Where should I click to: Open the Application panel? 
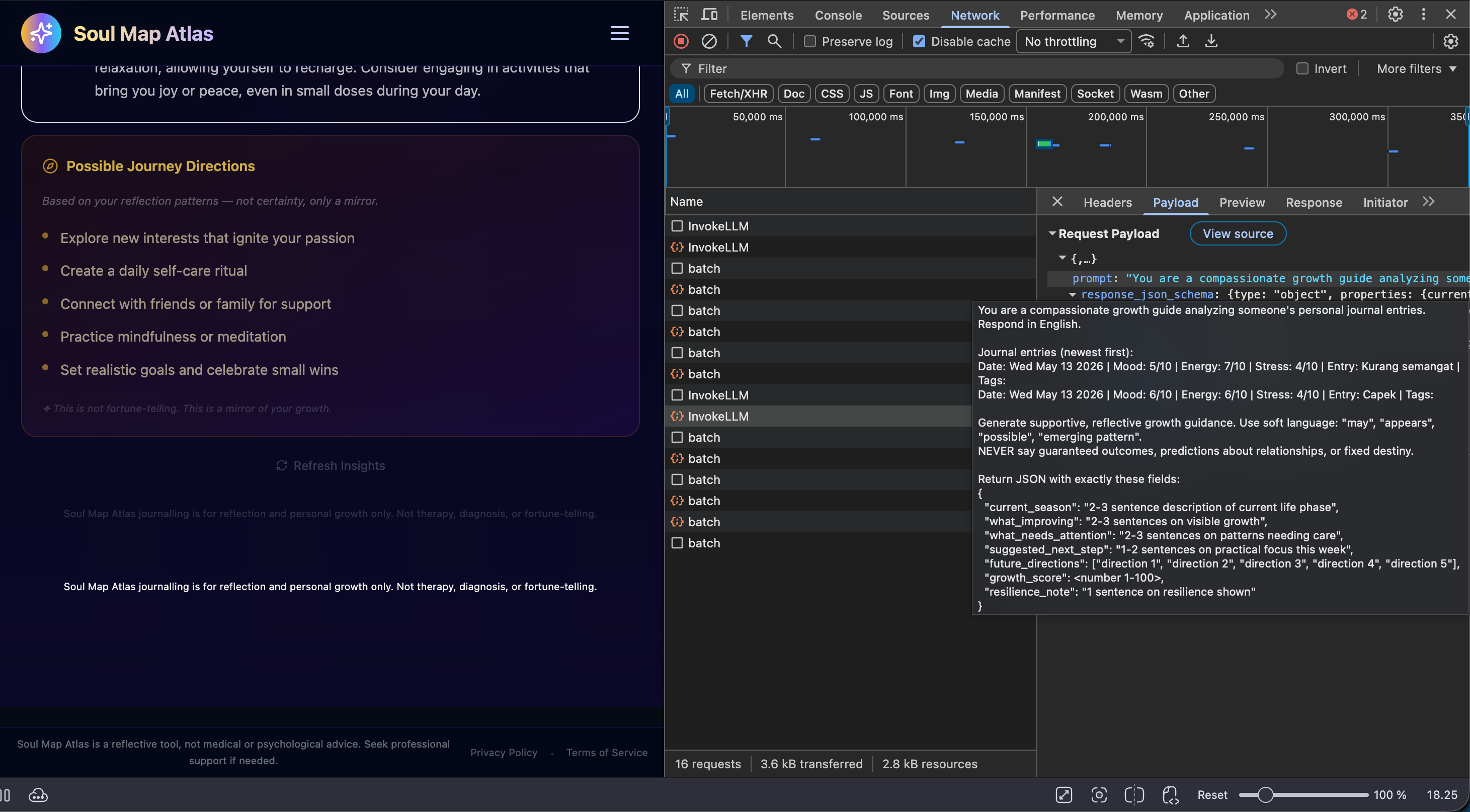coord(1216,15)
